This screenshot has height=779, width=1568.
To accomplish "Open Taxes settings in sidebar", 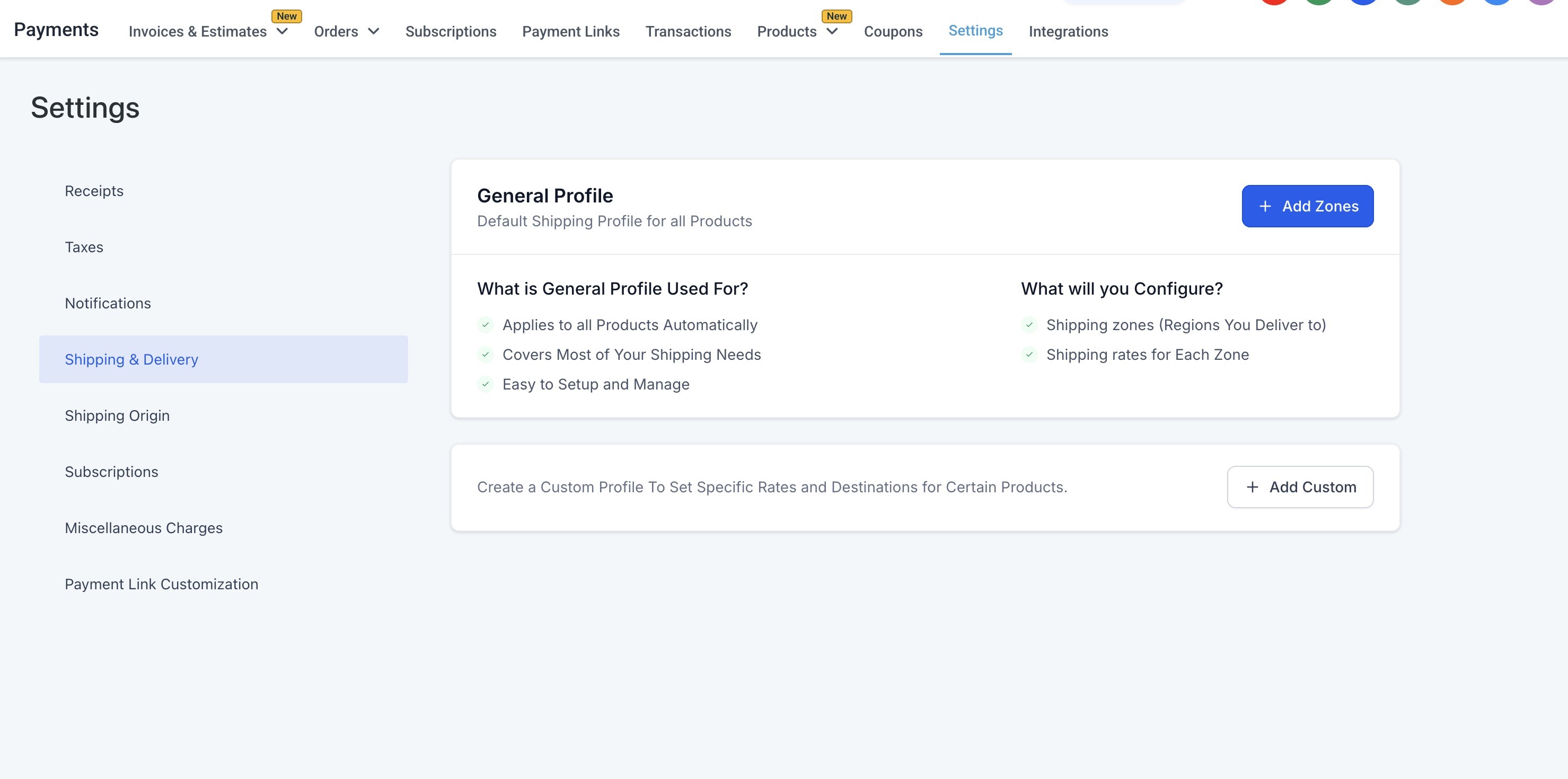I will (84, 247).
